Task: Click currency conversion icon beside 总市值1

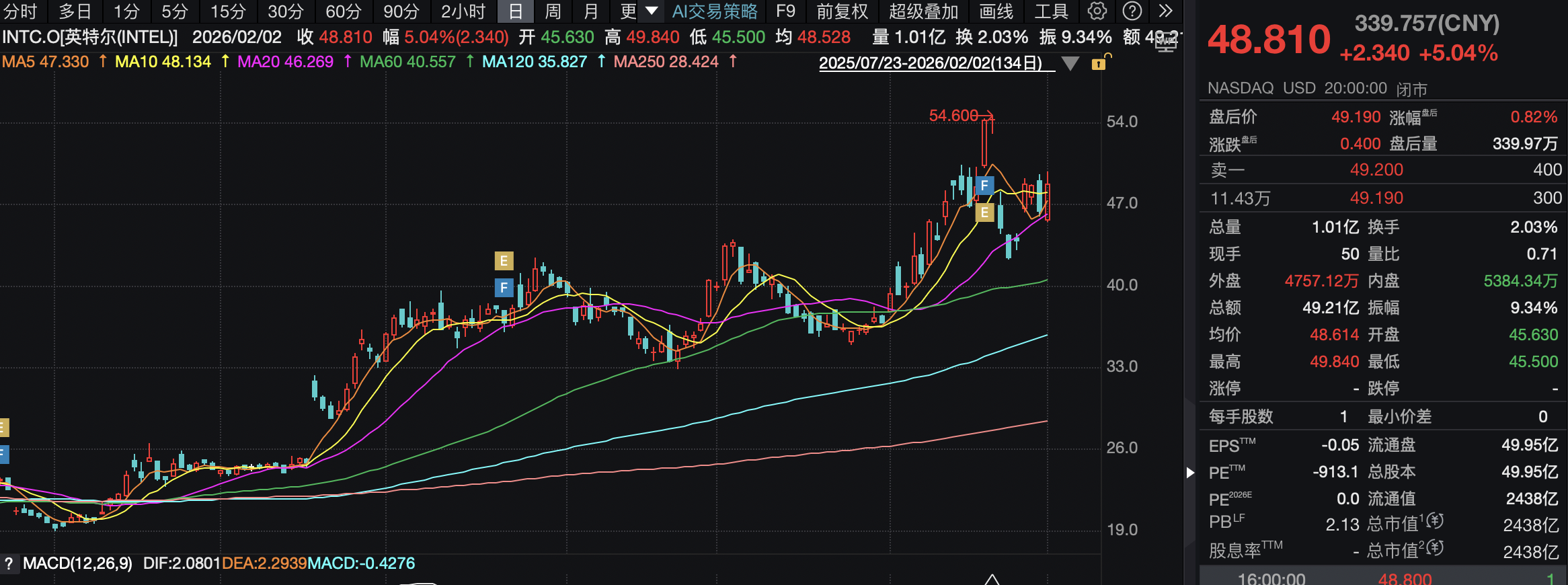Action: [1435, 521]
